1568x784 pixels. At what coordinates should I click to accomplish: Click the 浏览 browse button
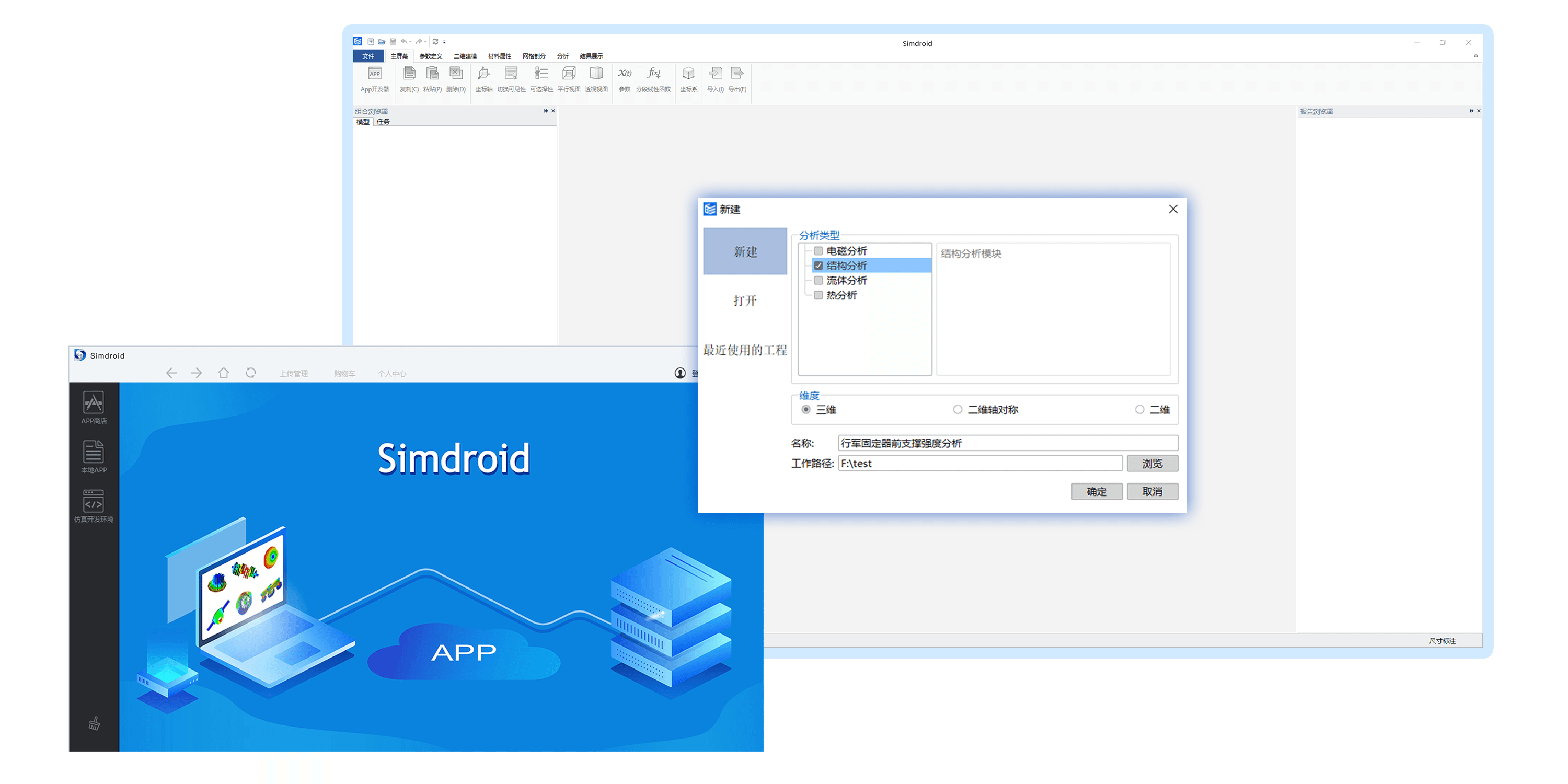(1151, 463)
